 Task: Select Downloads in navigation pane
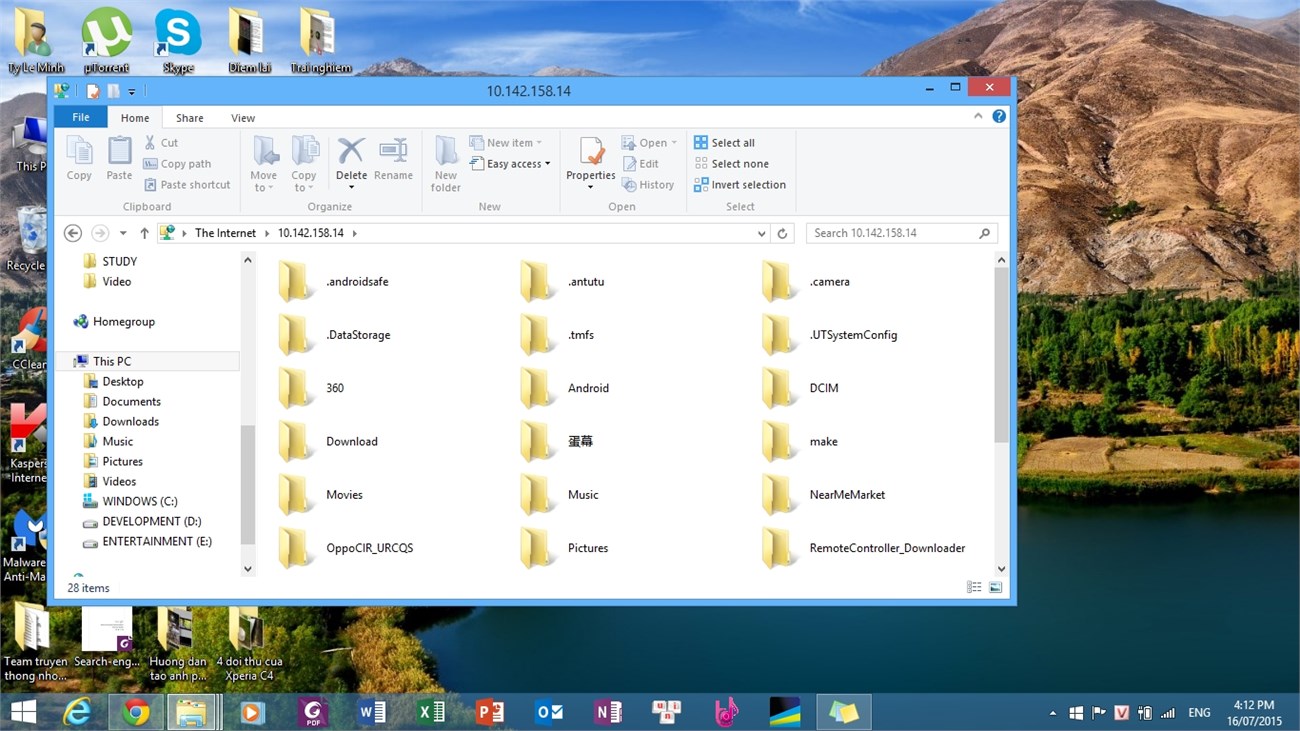point(121,422)
